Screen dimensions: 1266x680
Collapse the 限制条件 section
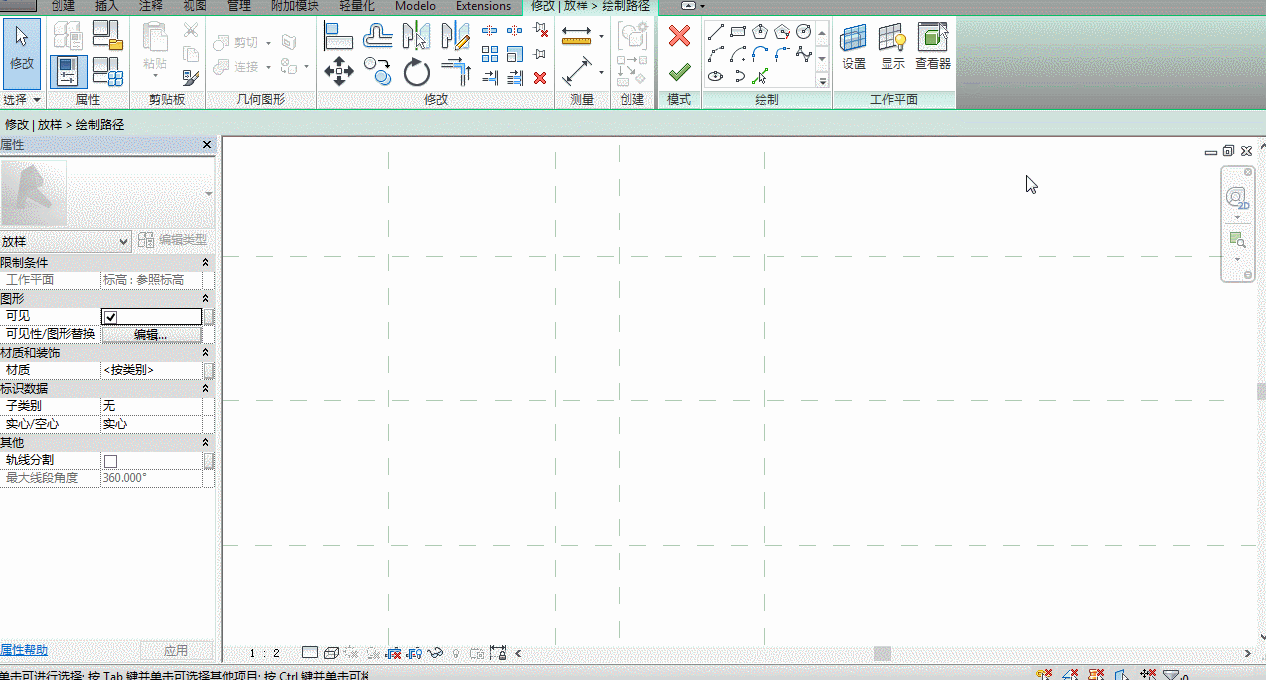tap(206, 262)
